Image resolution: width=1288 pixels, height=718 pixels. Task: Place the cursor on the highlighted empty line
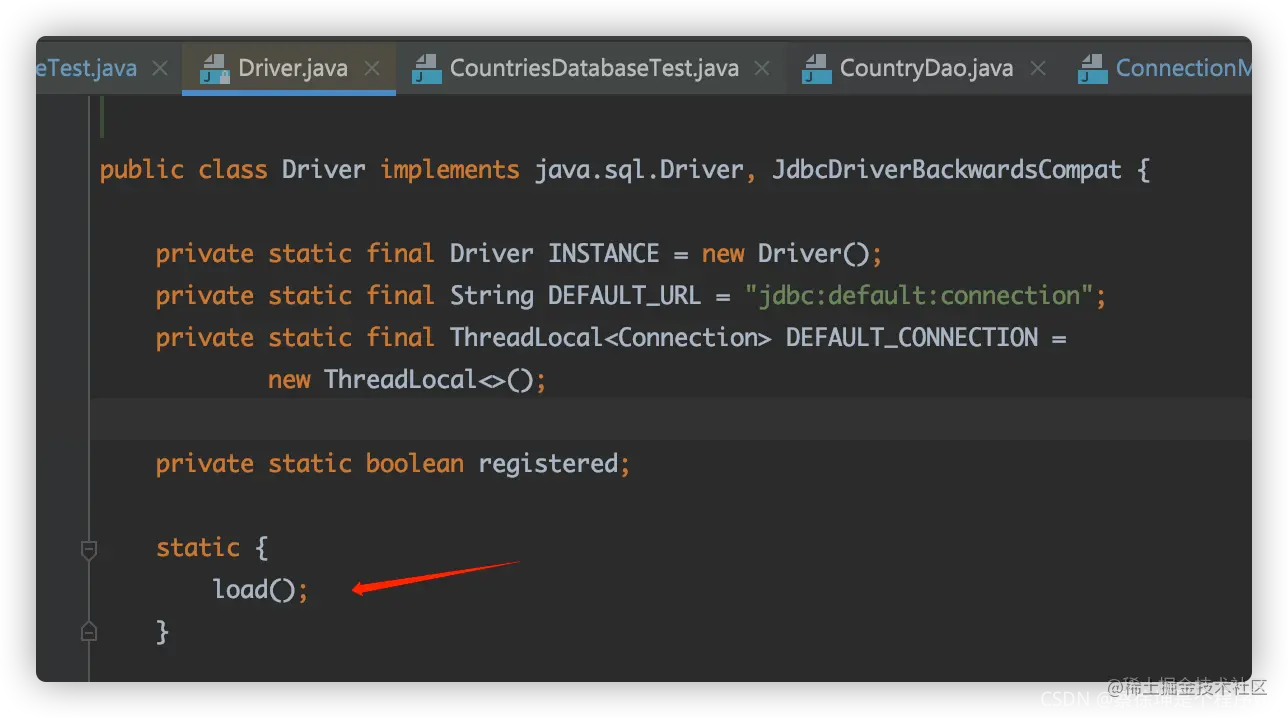coord(670,419)
